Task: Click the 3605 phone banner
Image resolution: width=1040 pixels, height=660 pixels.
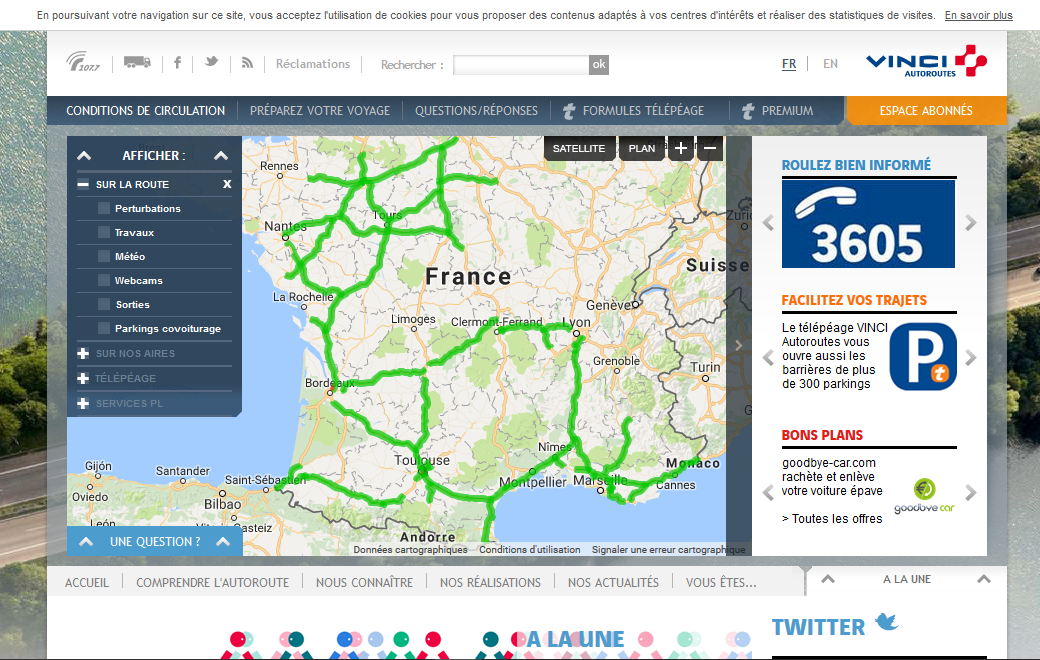Action: (x=868, y=224)
